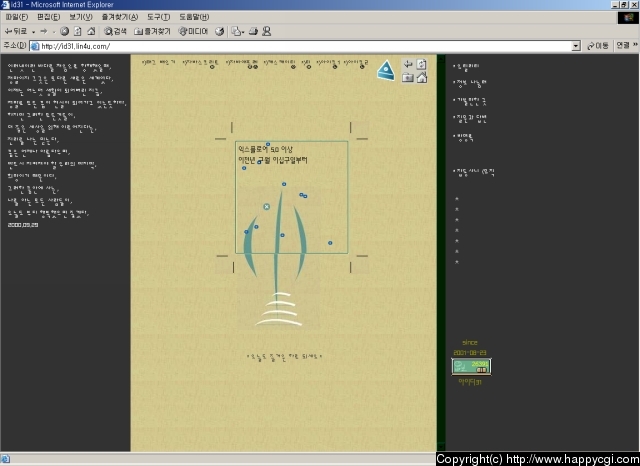Image resolution: width=640 pixels, height=466 pixels.
Task: Click the 2001-08-23 since date text
Action: pos(470,353)
